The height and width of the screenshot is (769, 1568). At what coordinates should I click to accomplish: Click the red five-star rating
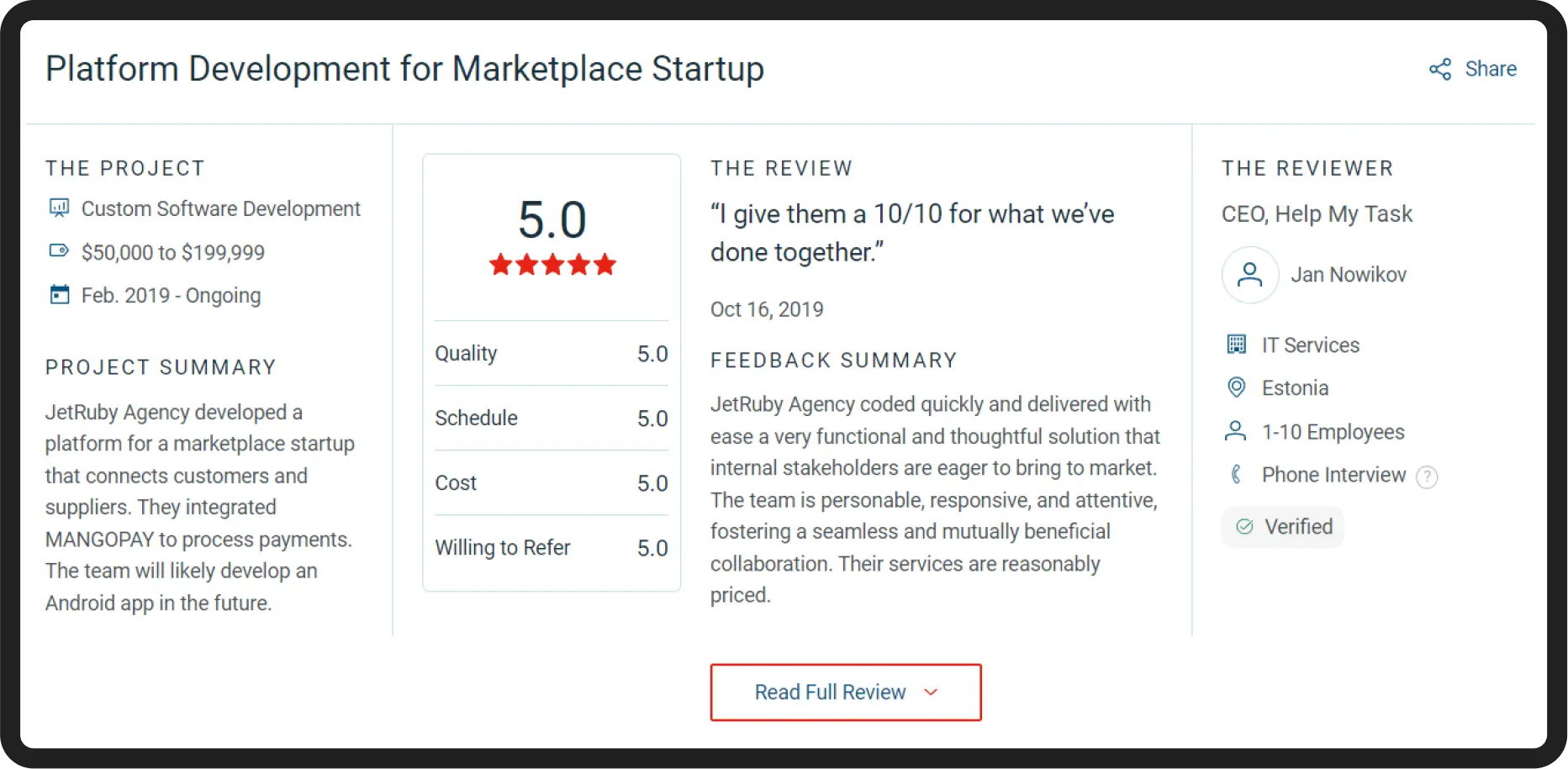[552, 266]
